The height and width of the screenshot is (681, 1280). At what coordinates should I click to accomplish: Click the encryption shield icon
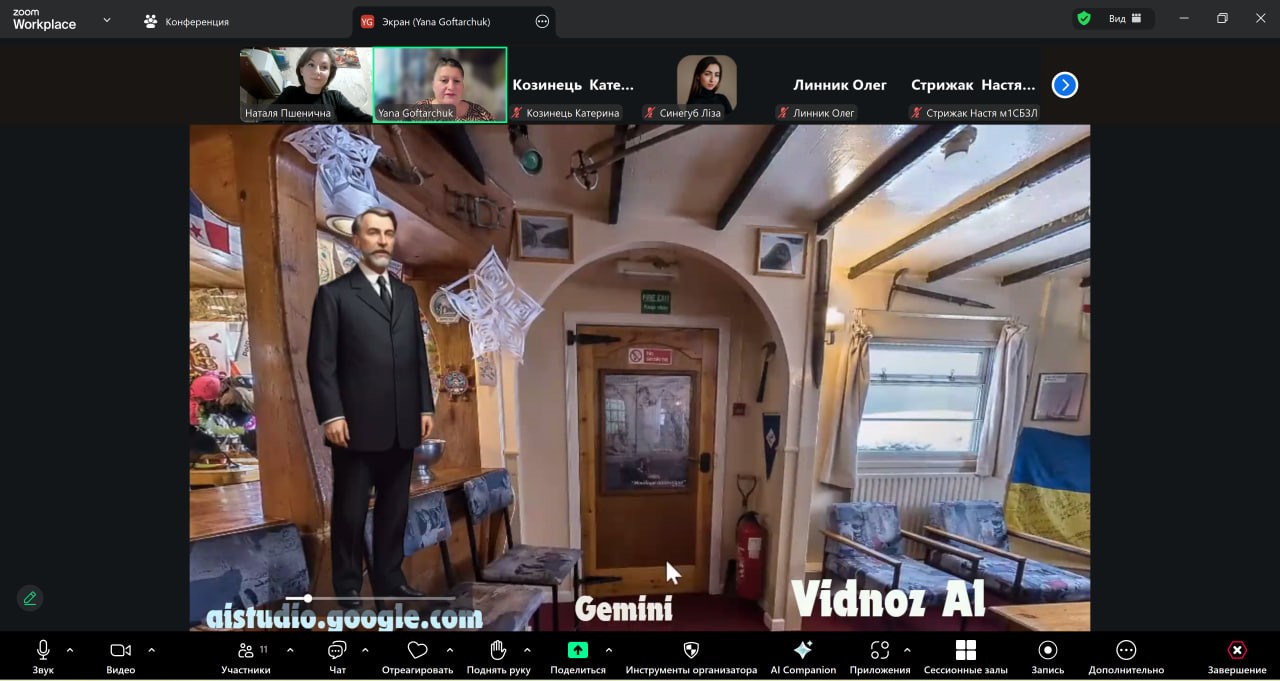1083,19
